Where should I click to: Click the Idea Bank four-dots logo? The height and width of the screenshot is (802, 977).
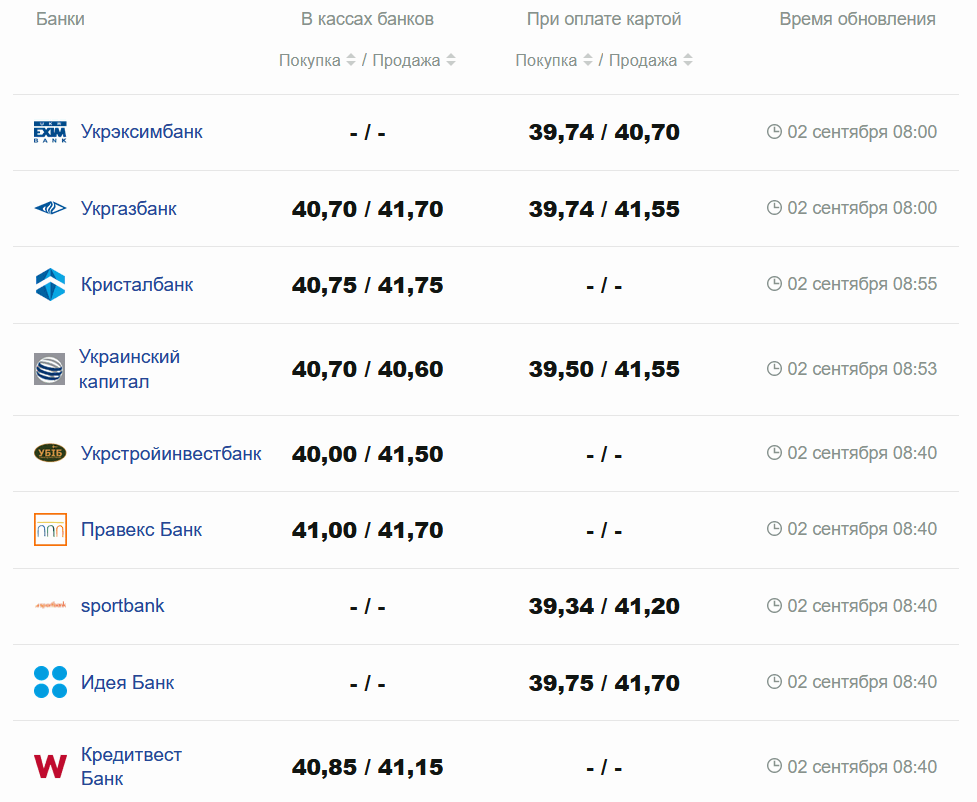click(50, 682)
